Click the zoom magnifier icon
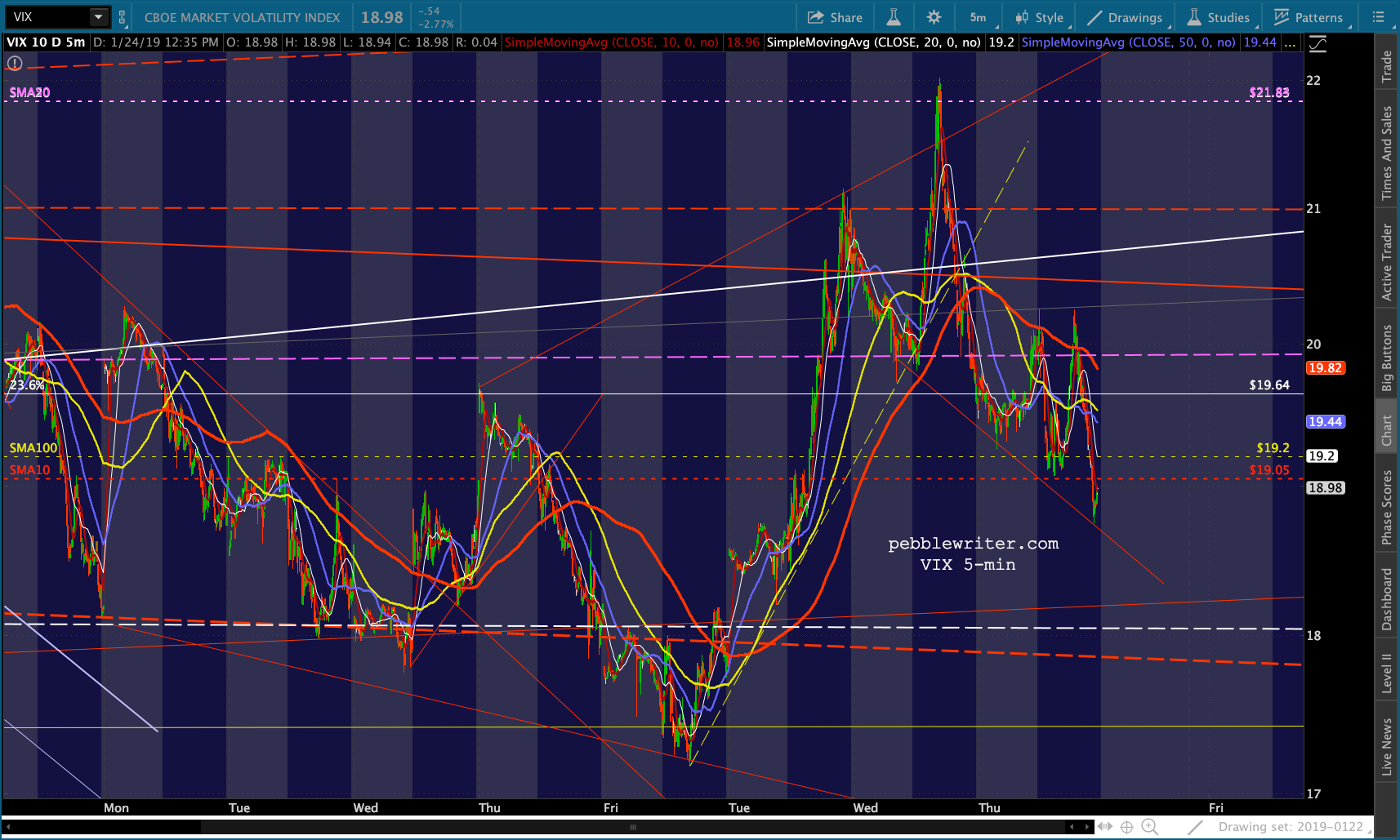Viewport: 1400px width, 840px height. coord(1150,827)
